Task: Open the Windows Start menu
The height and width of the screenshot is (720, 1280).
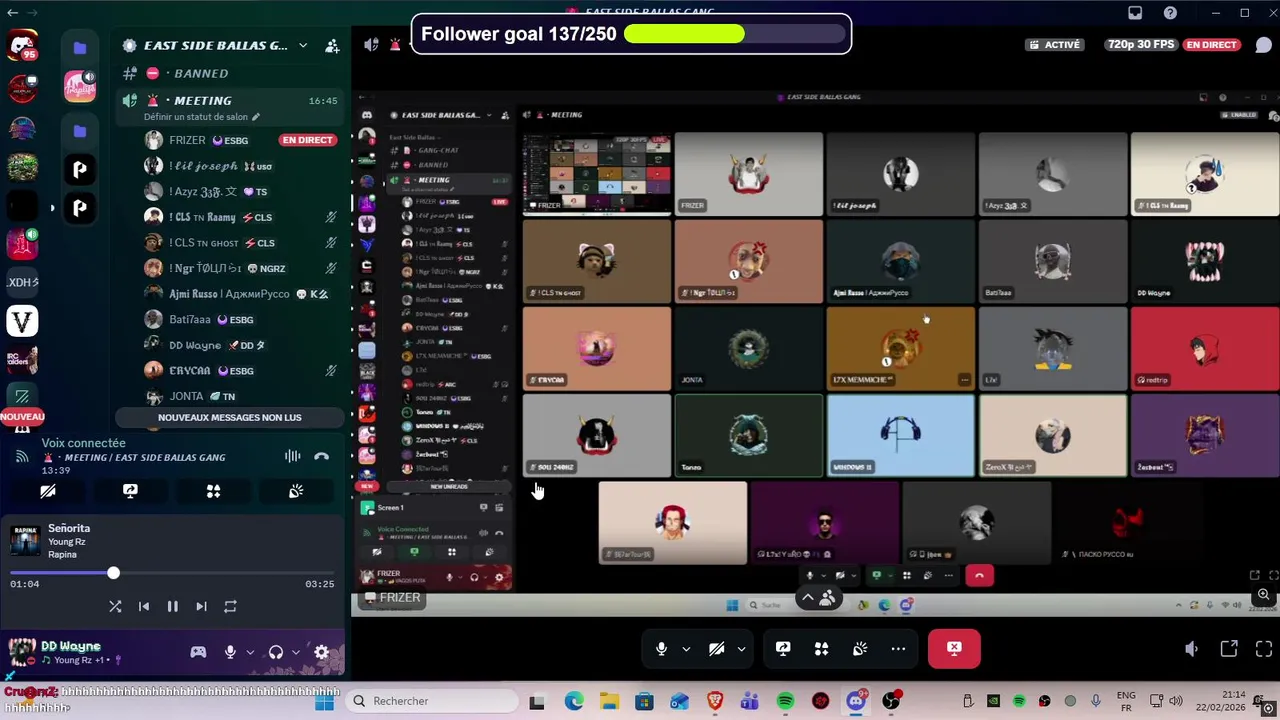Action: pos(324,702)
